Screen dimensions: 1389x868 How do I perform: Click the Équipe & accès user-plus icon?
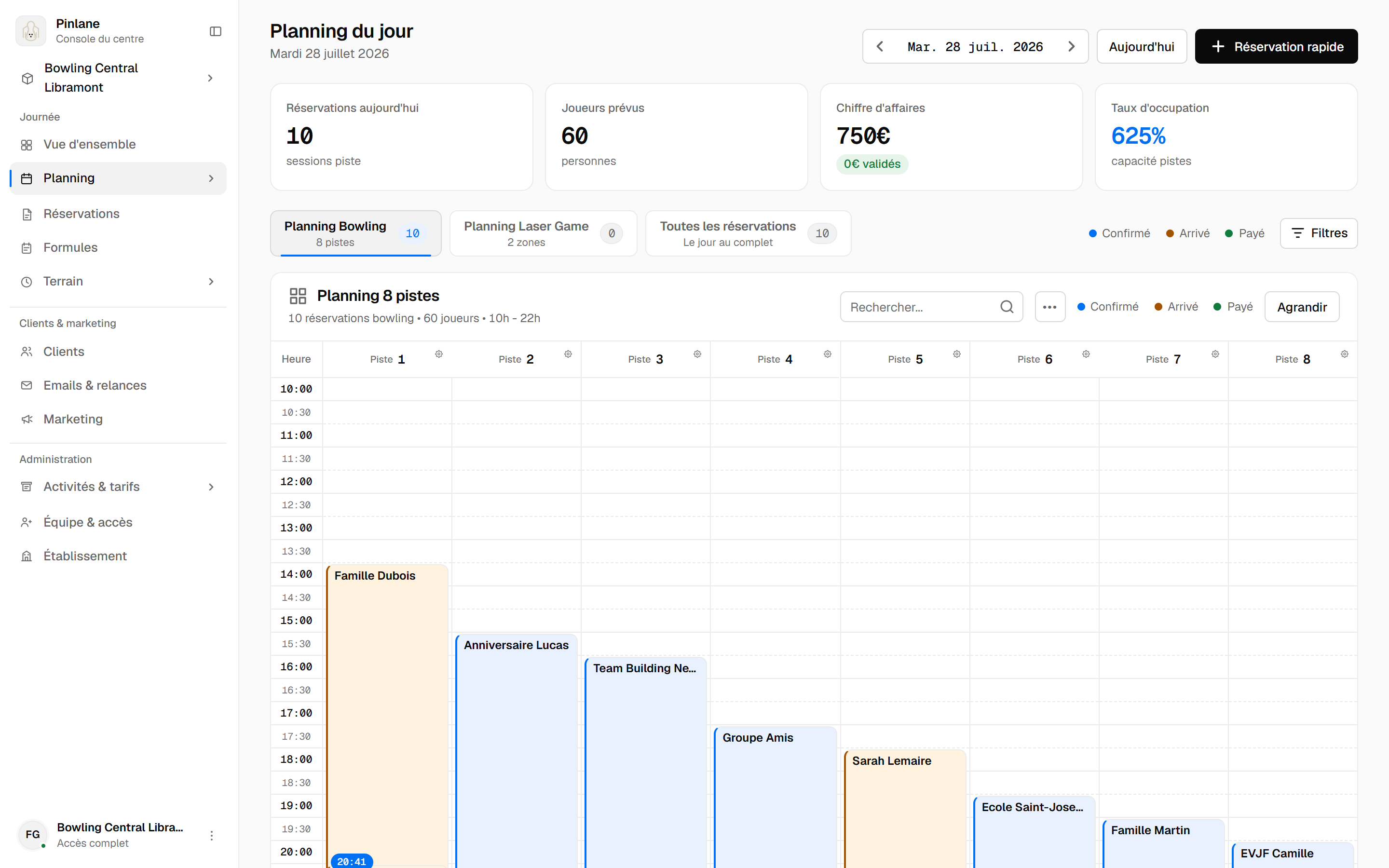[27, 522]
